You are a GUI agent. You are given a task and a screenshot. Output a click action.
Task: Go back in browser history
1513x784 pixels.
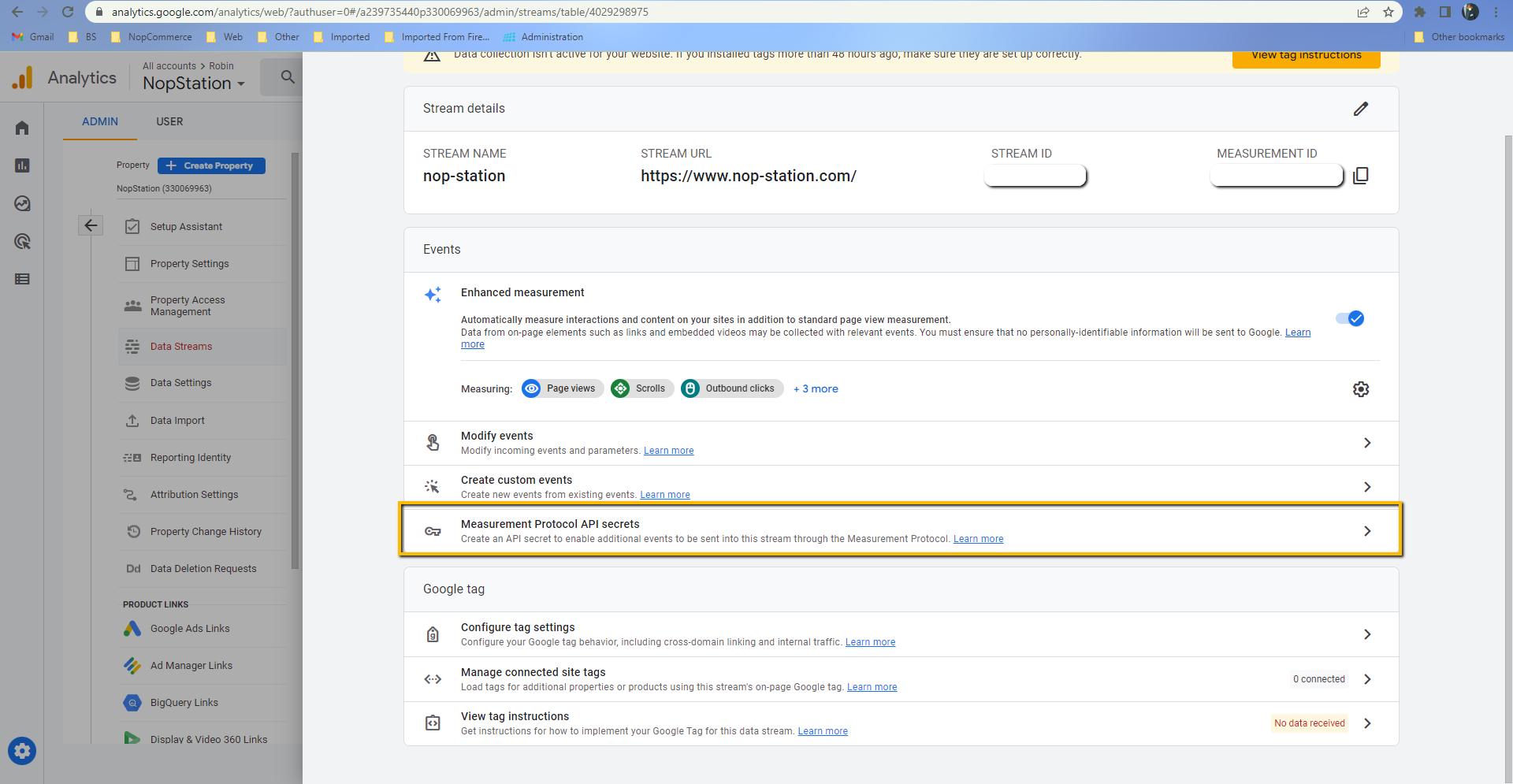coord(17,12)
